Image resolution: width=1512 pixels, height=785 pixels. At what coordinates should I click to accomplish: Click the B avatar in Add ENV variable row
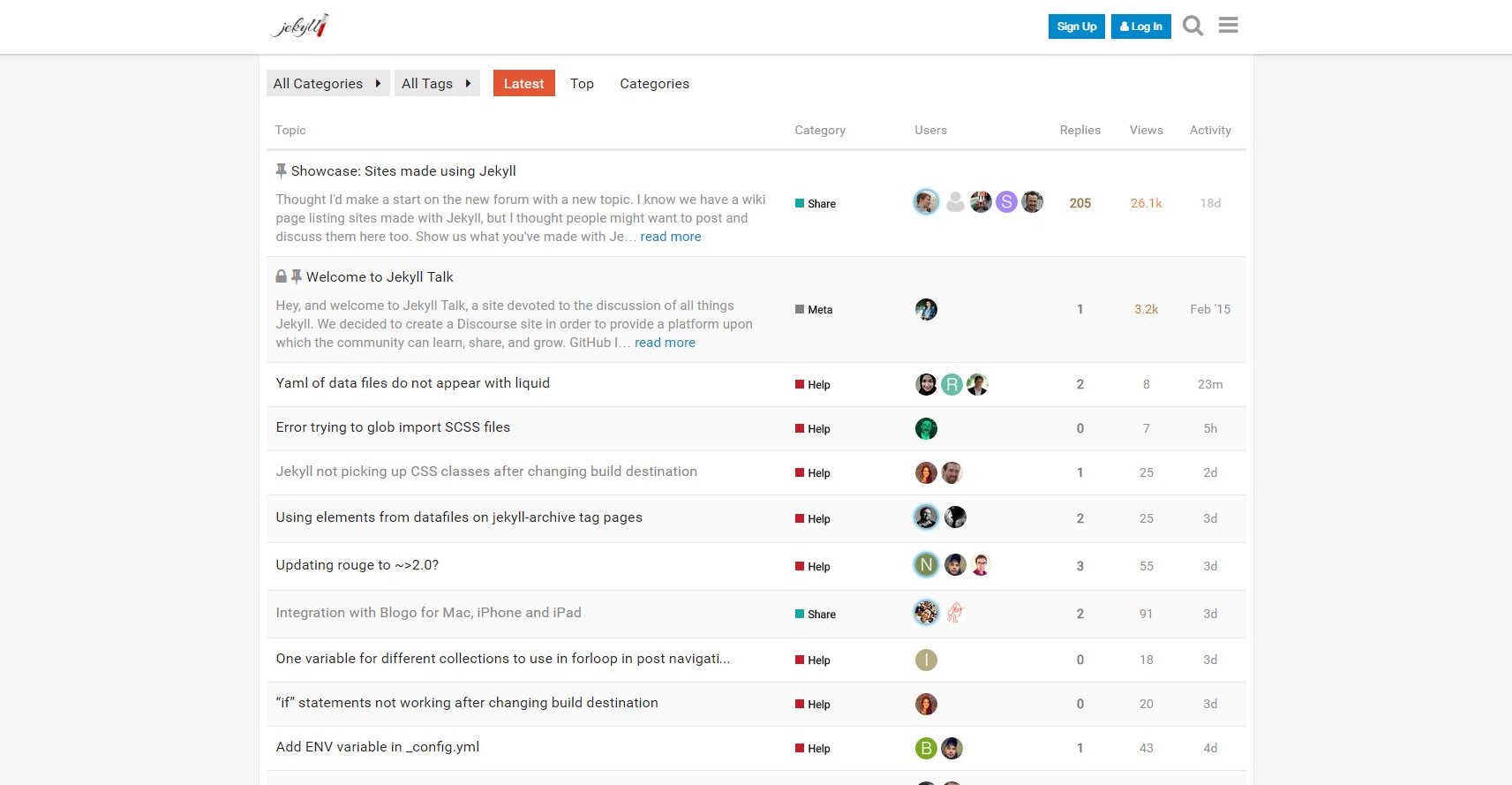point(926,748)
